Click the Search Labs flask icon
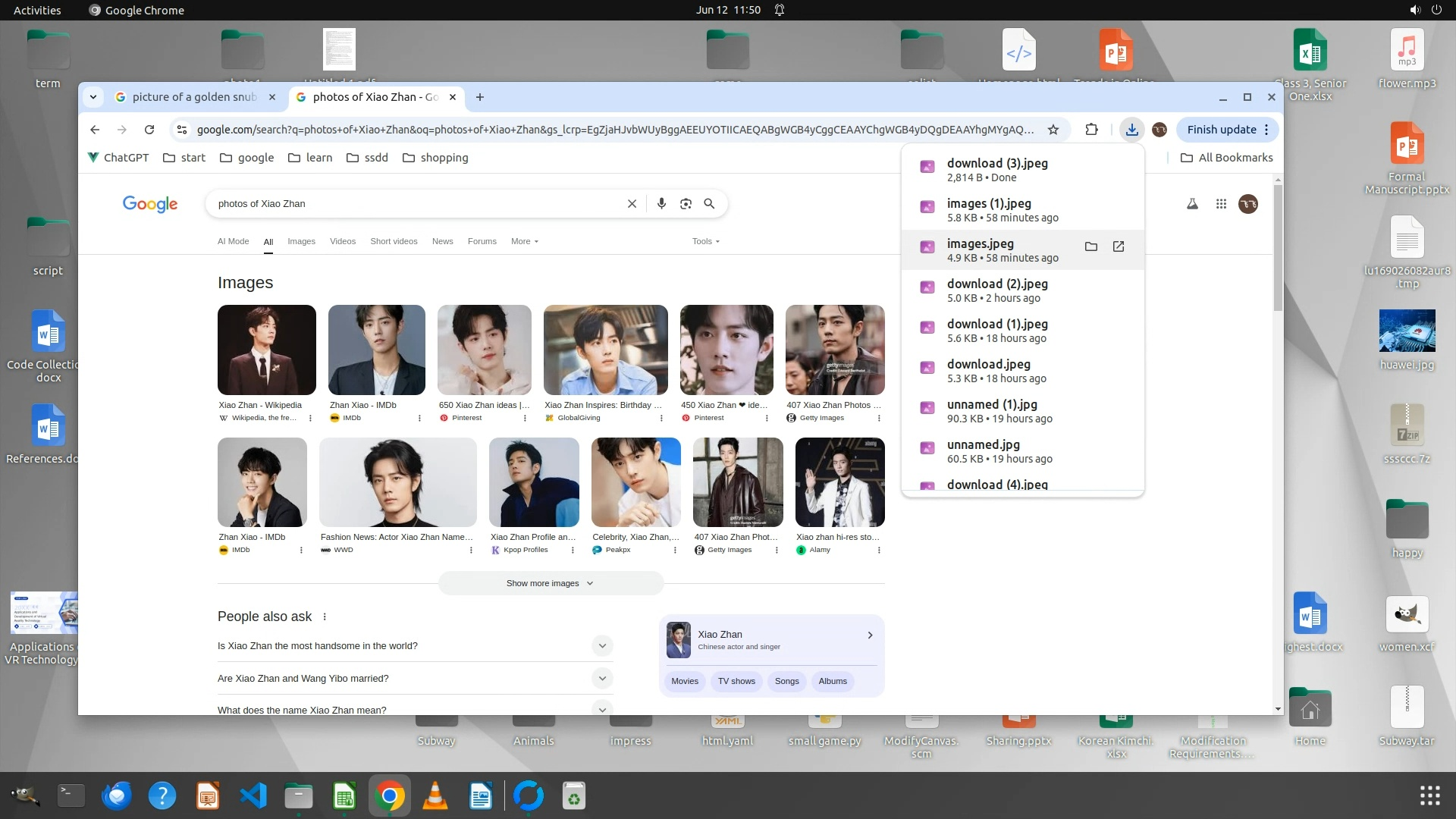 pyautogui.click(x=1192, y=204)
